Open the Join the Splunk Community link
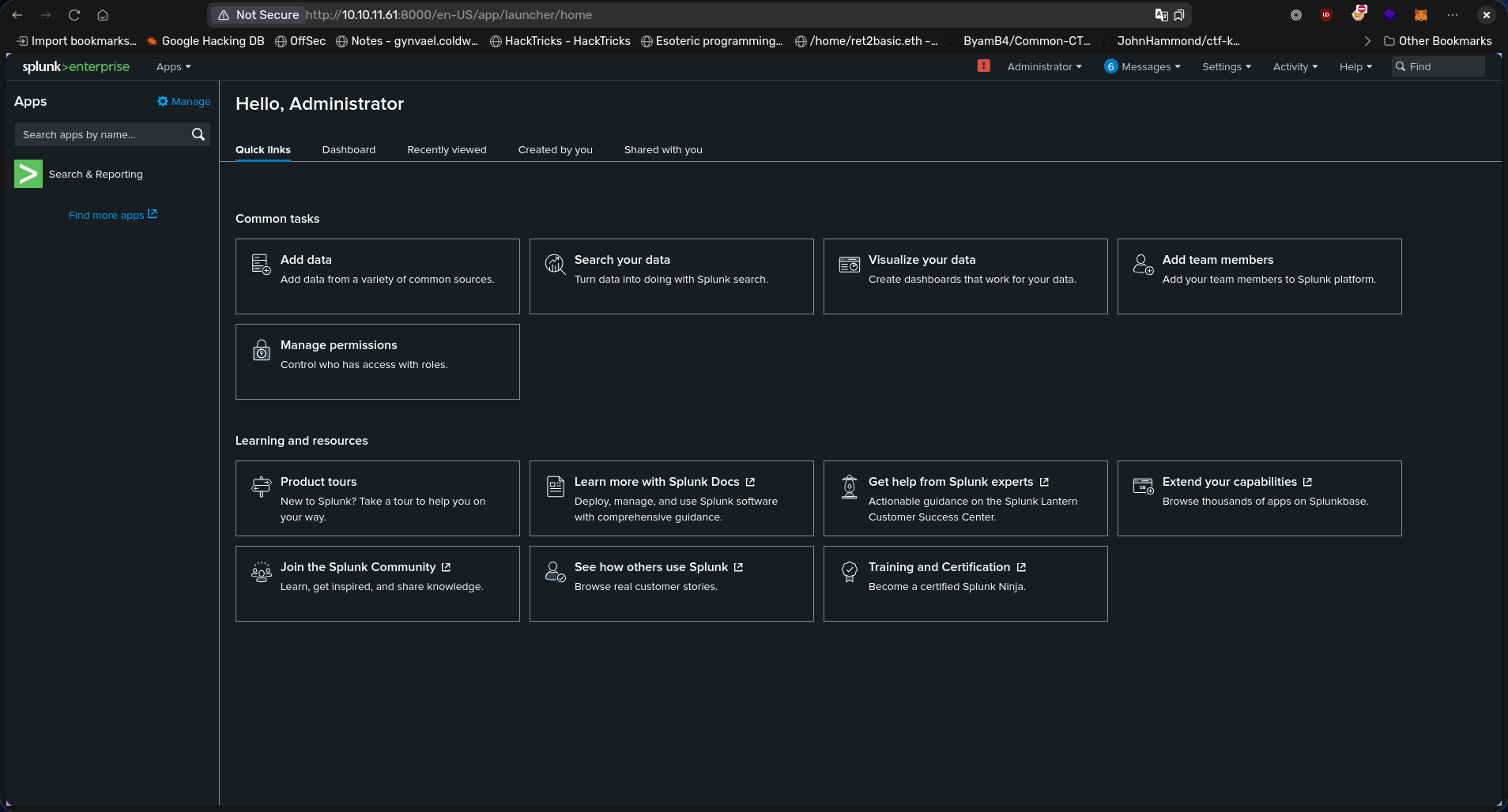1508x812 pixels. [x=365, y=566]
